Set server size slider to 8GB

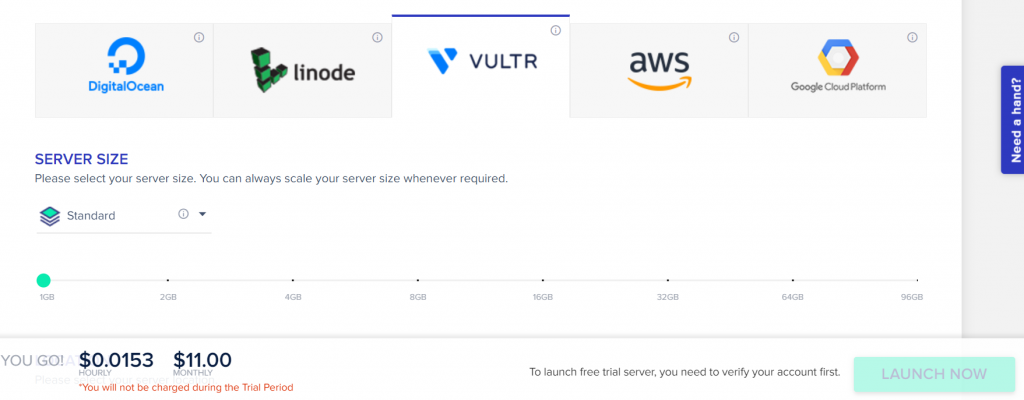pos(418,280)
